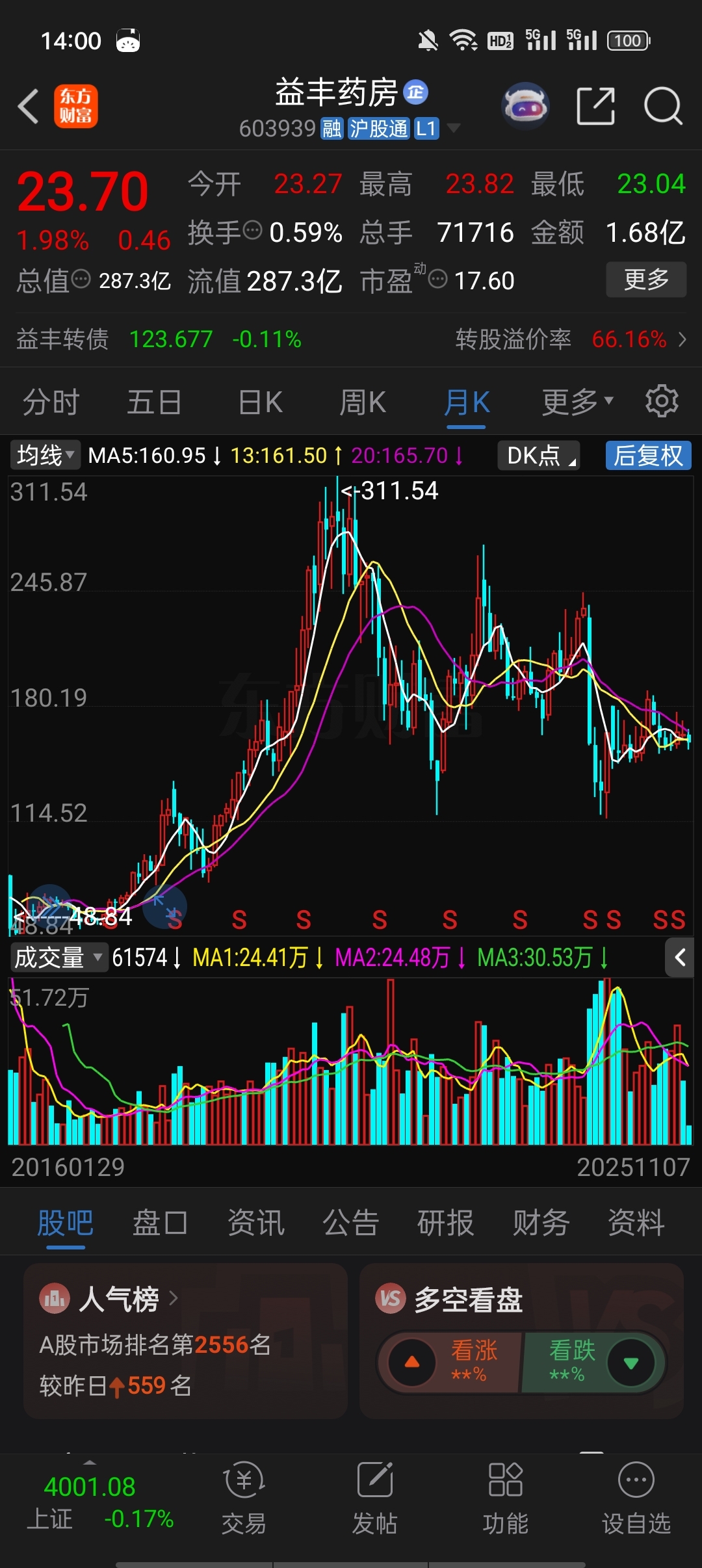This screenshot has height=1568, width=702.
Task: Tap the 融 margin trading badge
Action: pos(332,129)
